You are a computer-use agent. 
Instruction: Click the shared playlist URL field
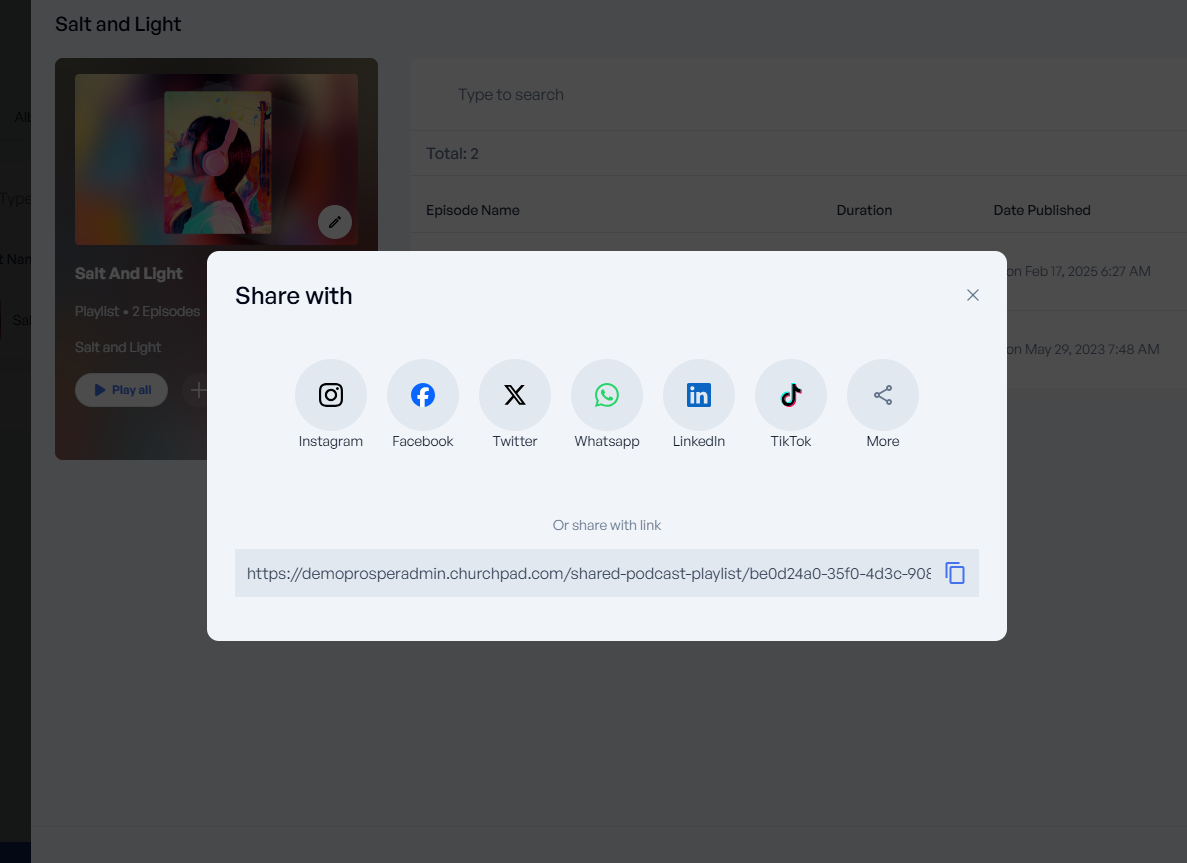(588, 573)
